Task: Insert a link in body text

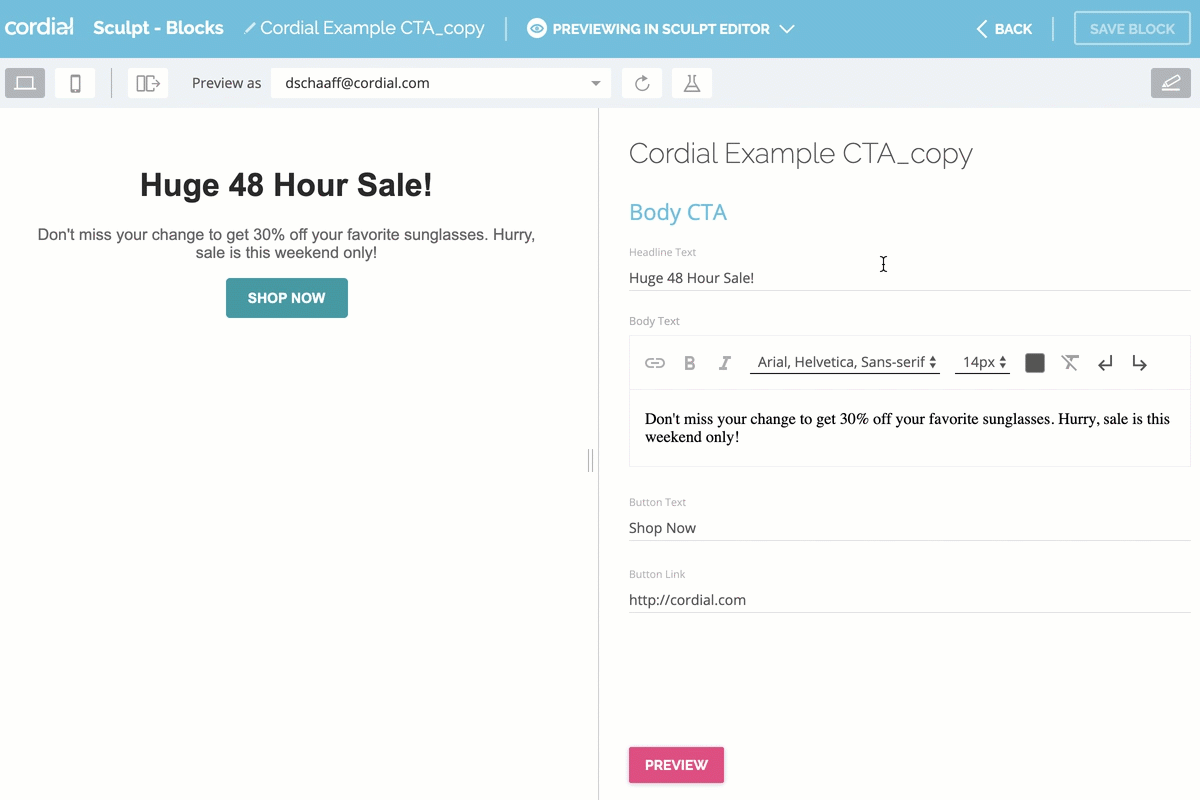Action: click(655, 363)
